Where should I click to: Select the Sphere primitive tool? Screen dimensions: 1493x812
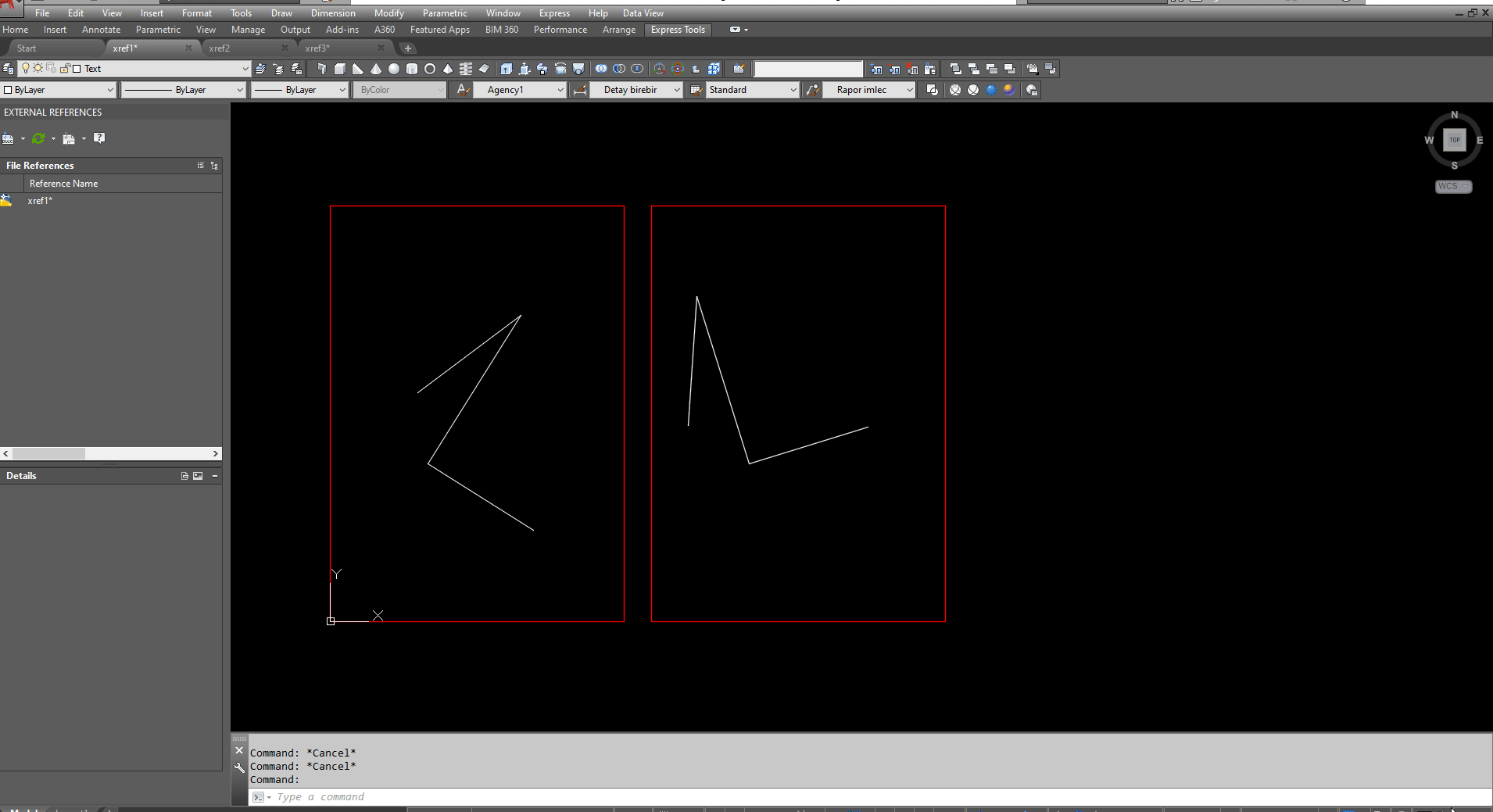[x=395, y=69]
